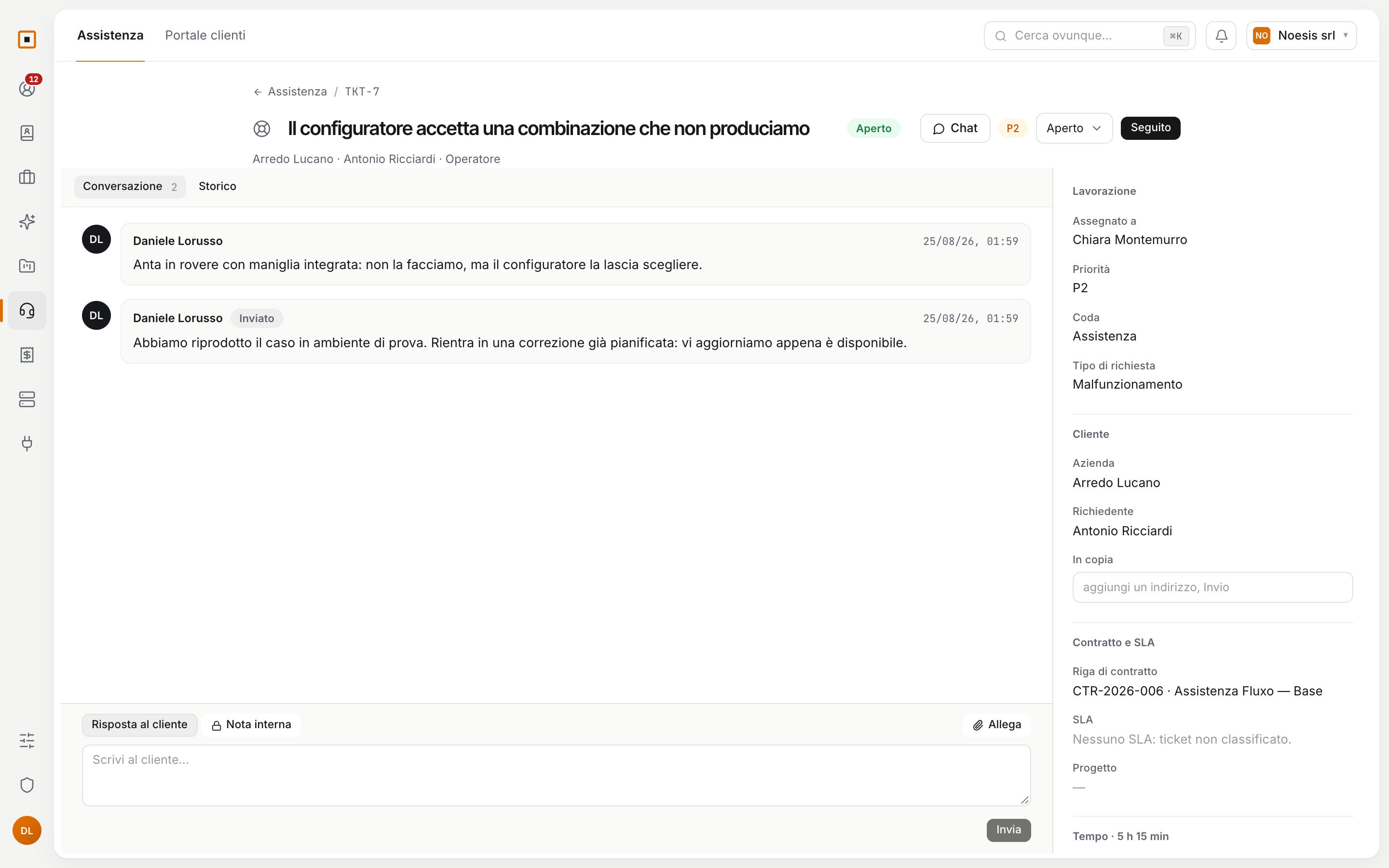Open the invoice dollar sidebar icon
Viewport: 1389px width, 868px height.
point(27,355)
